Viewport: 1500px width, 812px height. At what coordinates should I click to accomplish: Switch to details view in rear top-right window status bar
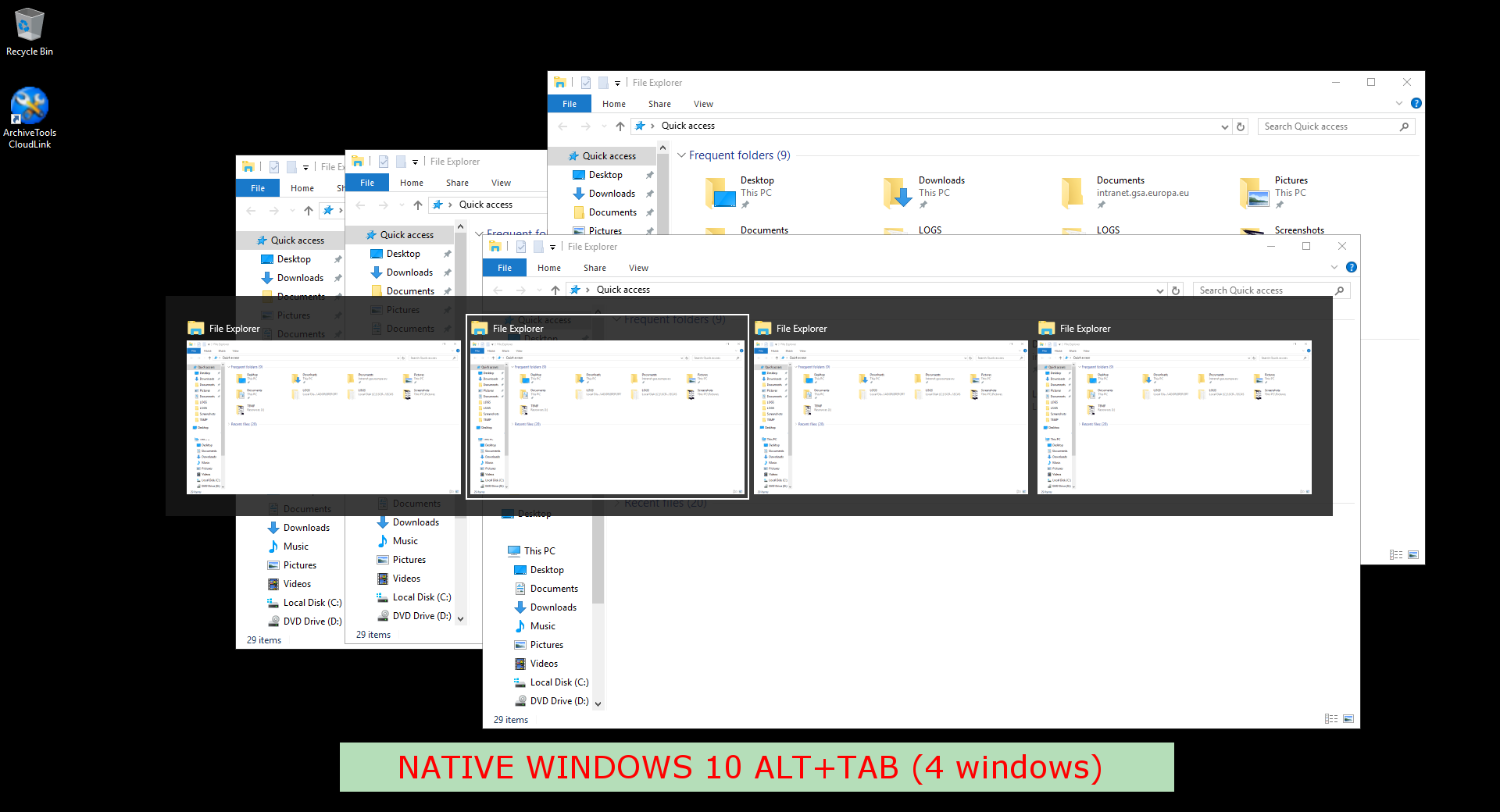coord(1395,555)
